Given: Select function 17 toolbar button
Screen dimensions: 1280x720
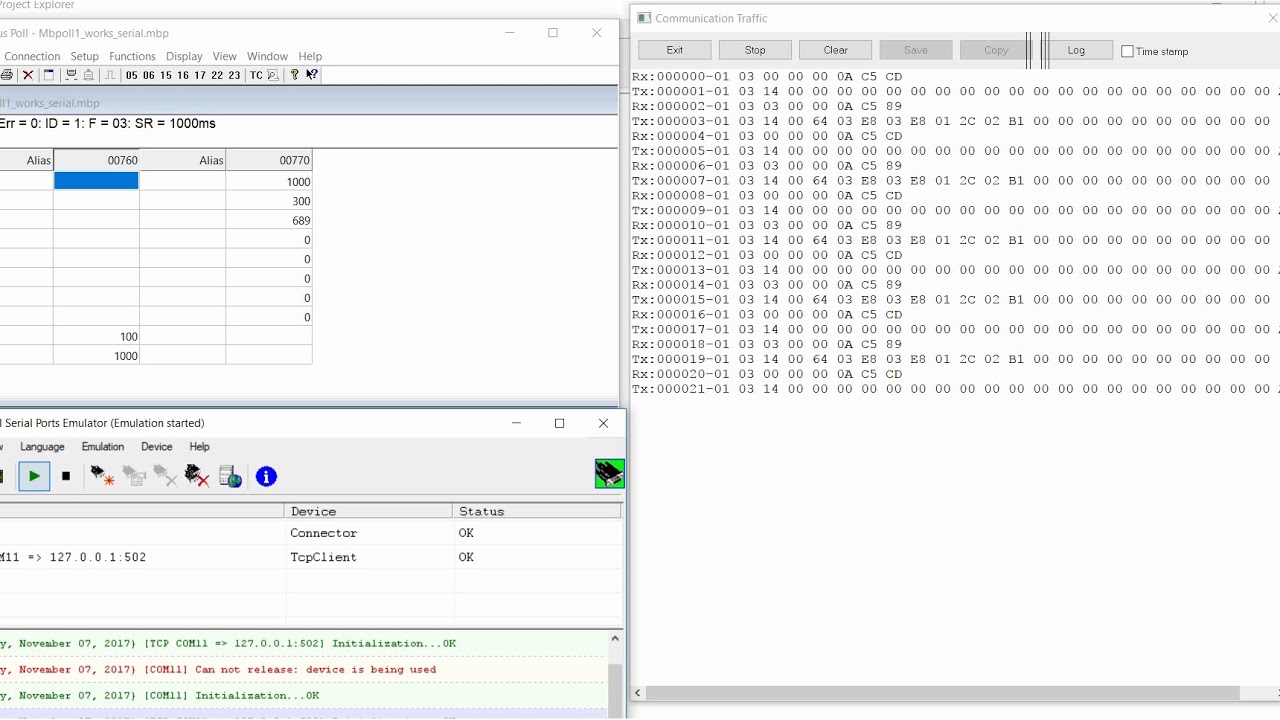Looking at the screenshot, I should pyautogui.click(x=200, y=75).
